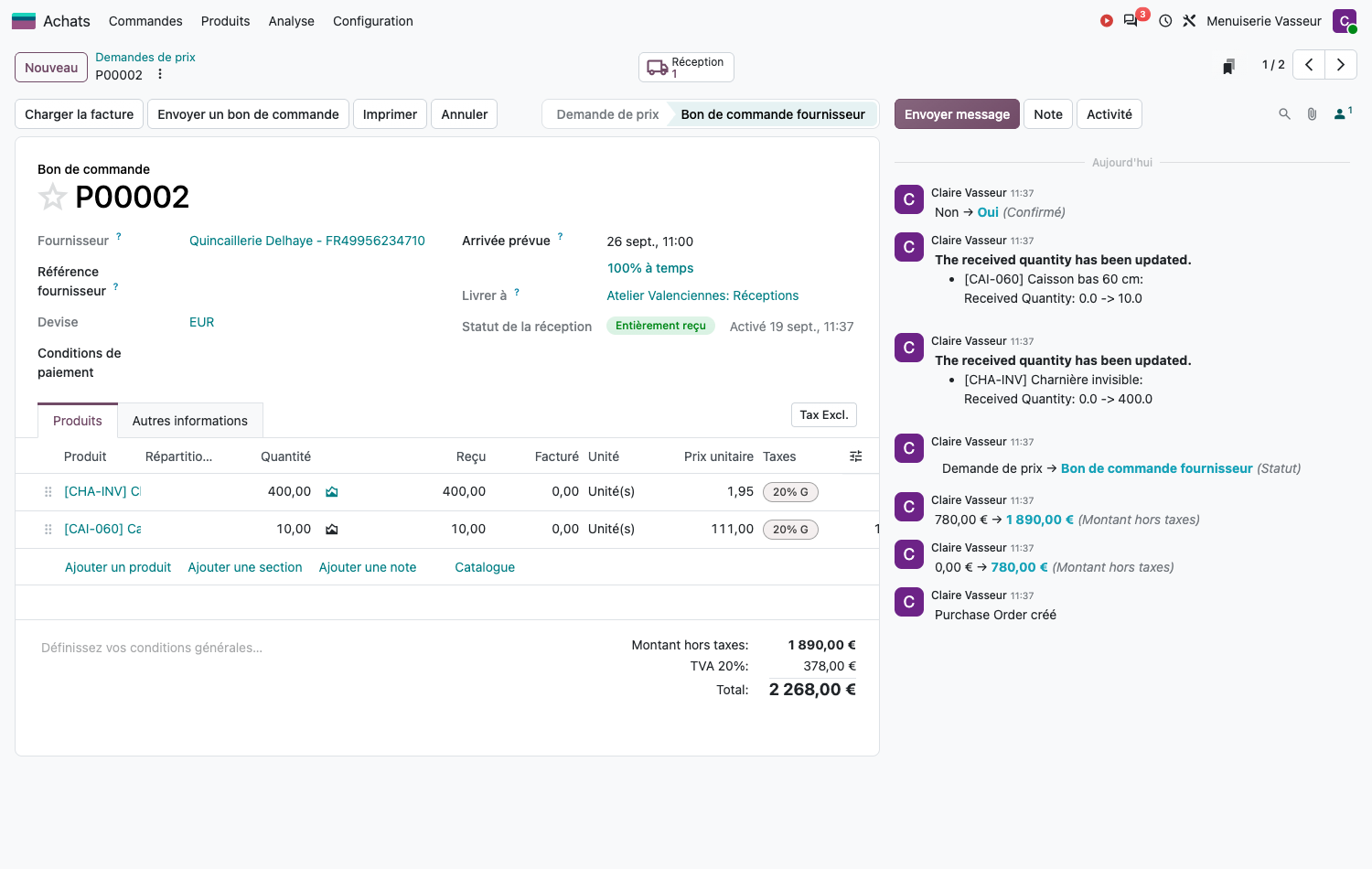Open the activities clock icon
Viewport: 1372px width, 869px height.
tap(1165, 21)
